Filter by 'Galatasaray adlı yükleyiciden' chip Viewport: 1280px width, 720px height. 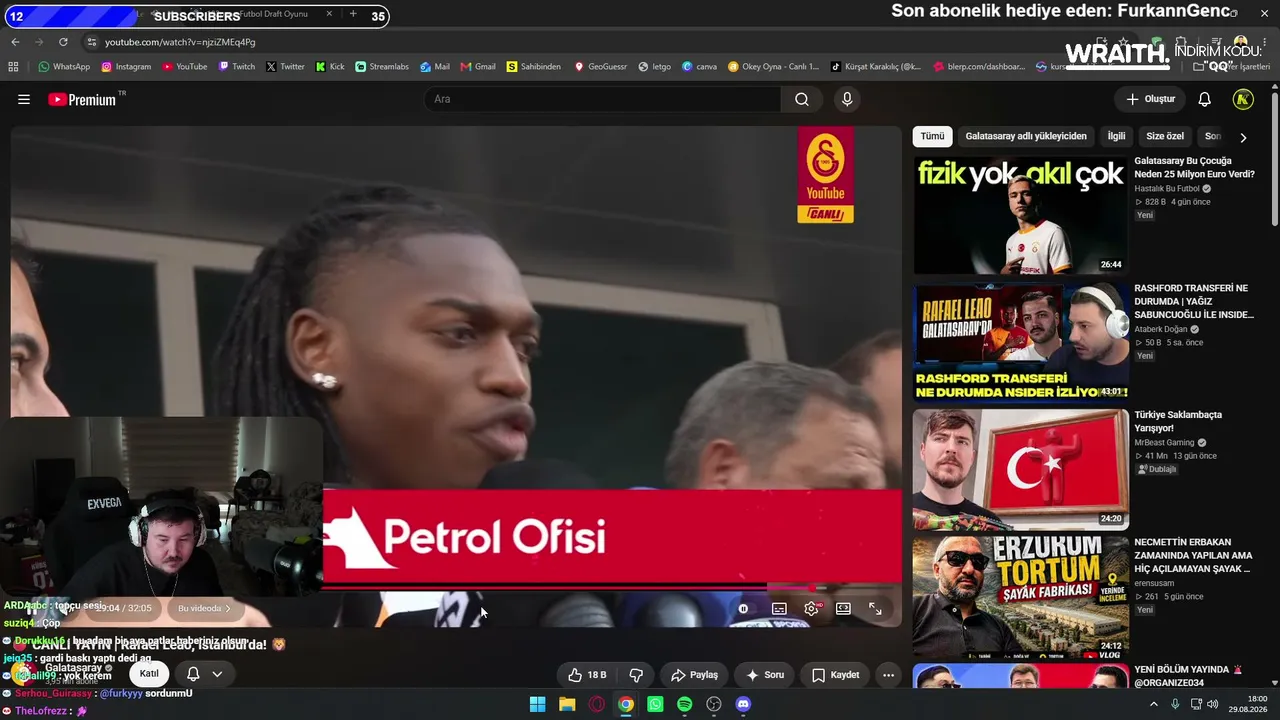coord(1026,137)
